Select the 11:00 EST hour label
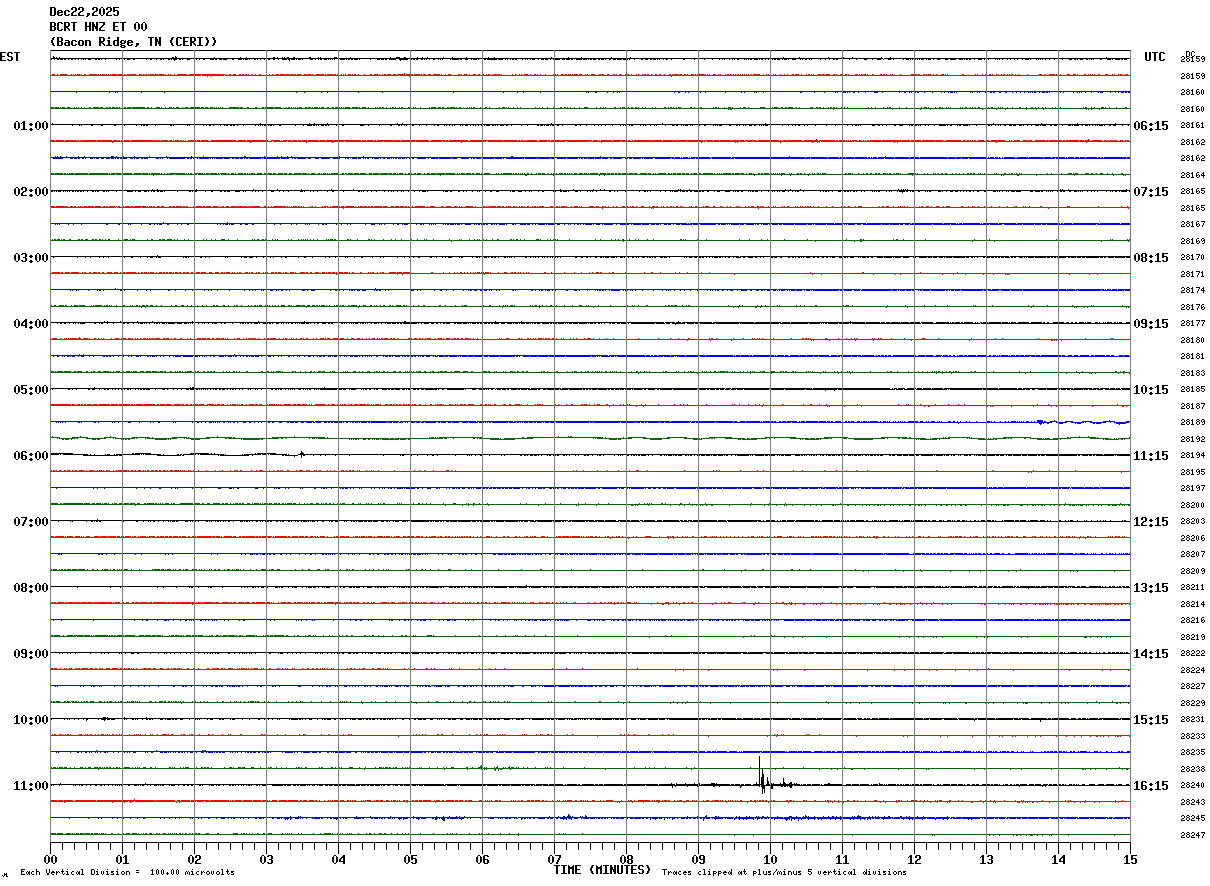The width and height of the screenshot is (1210, 886). [31, 786]
